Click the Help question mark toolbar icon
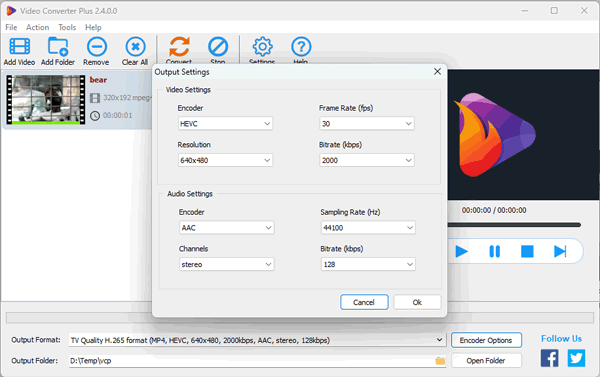Screen dimensions: 600x377 click(301, 47)
